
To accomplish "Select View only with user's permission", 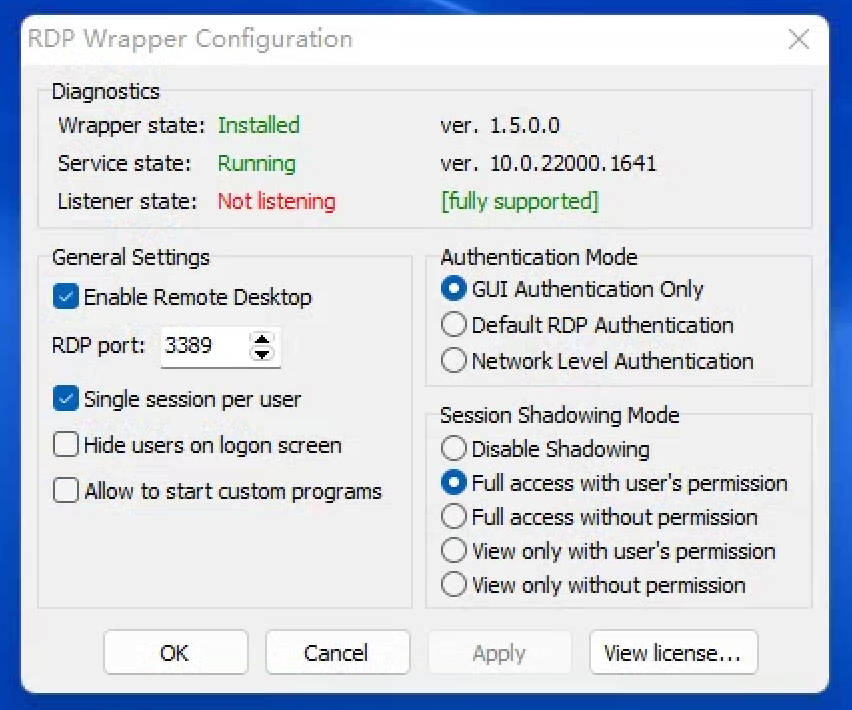I will coord(454,551).
